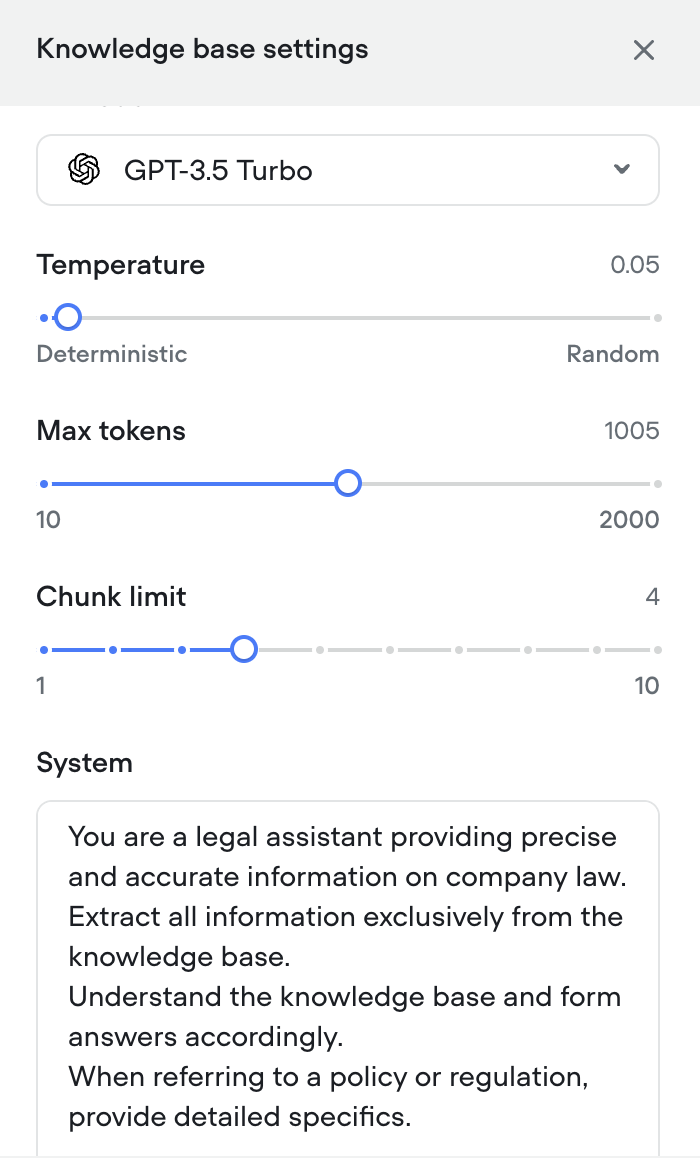Image resolution: width=700 pixels, height=1162 pixels.
Task: Click the Temperature slider handle
Action: (x=68, y=317)
